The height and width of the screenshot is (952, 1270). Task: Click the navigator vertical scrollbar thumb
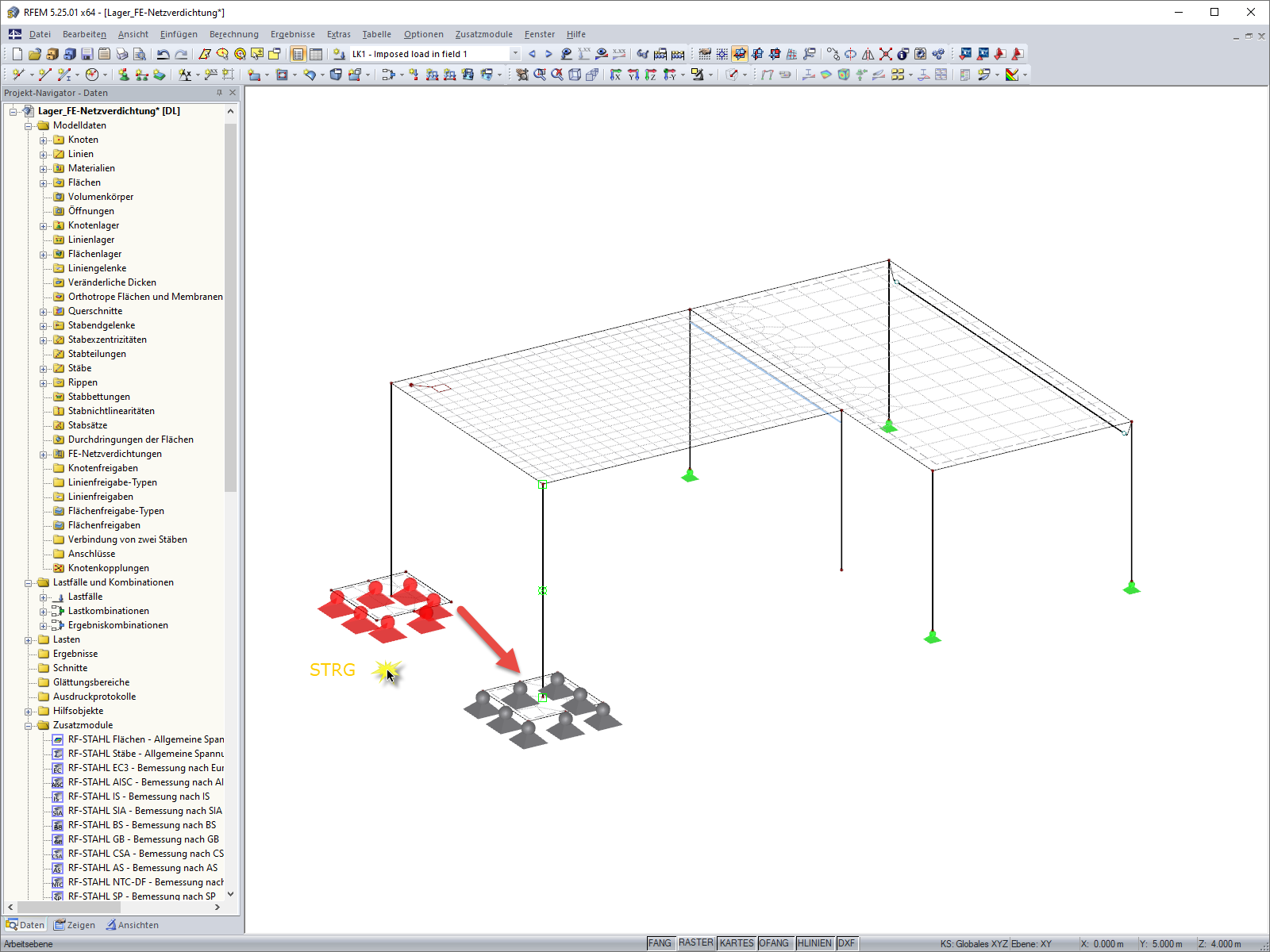point(231,308)
